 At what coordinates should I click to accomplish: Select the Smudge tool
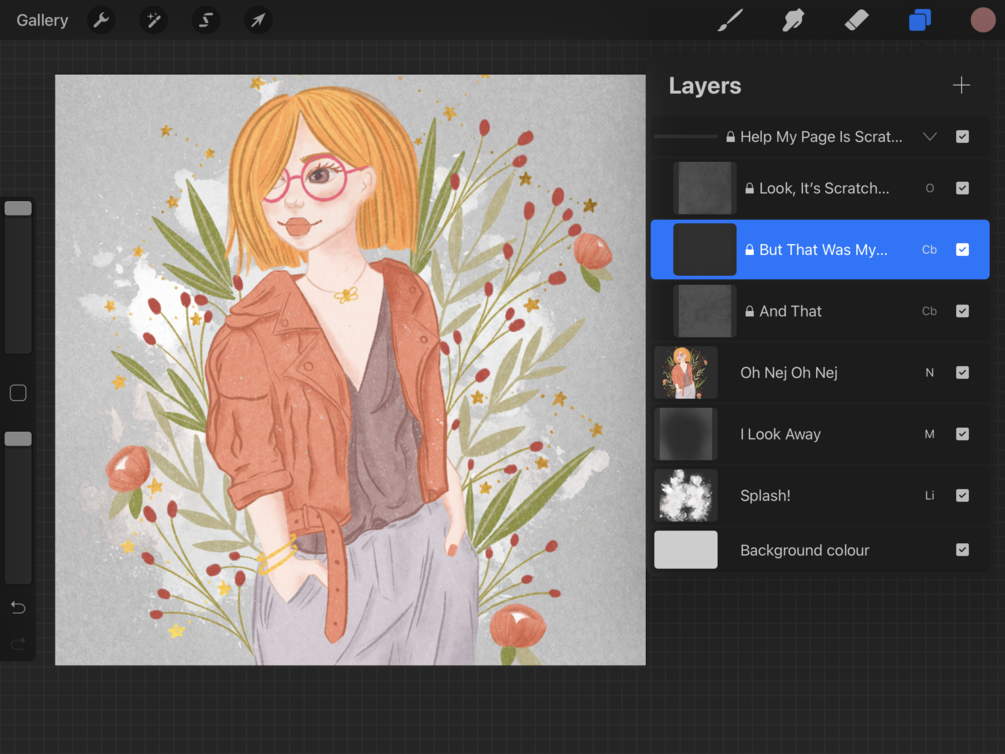coord(794,20)
